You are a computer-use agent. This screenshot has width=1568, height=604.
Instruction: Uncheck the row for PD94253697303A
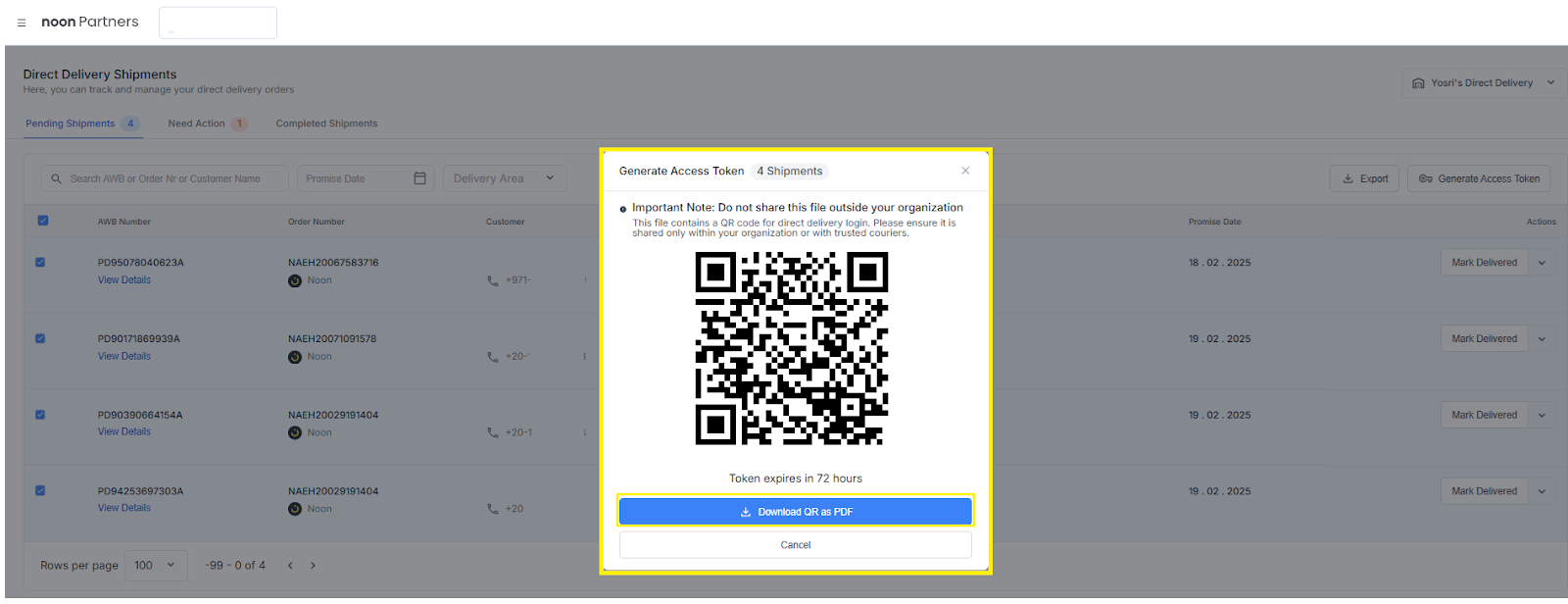click(x=40, y=490)
